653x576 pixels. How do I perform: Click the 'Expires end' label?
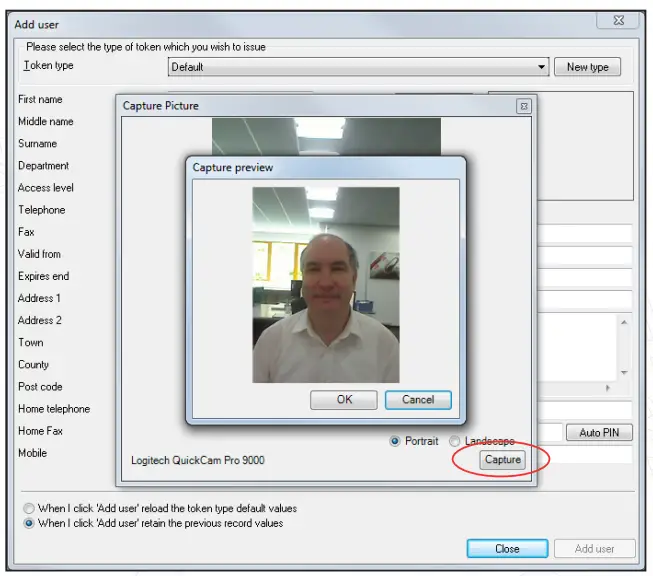point(43,276)
